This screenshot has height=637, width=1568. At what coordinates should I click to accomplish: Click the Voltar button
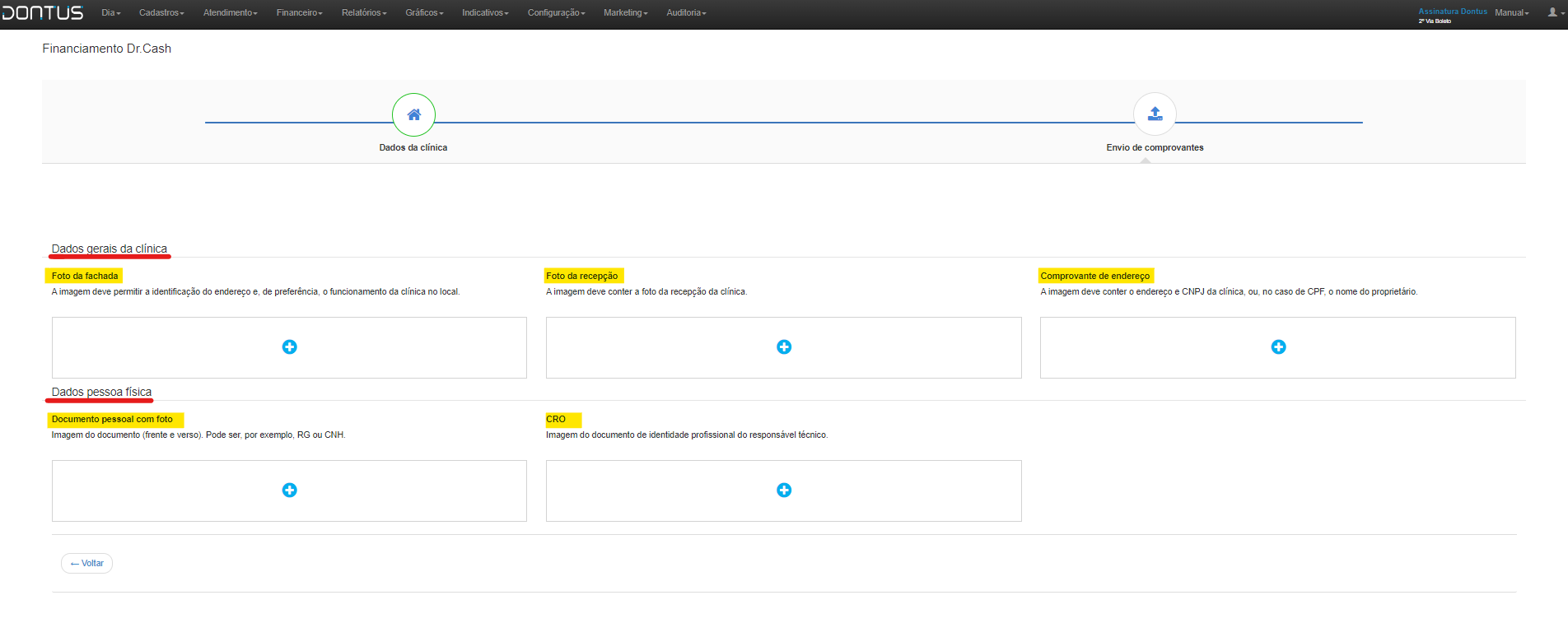(86, 563)
